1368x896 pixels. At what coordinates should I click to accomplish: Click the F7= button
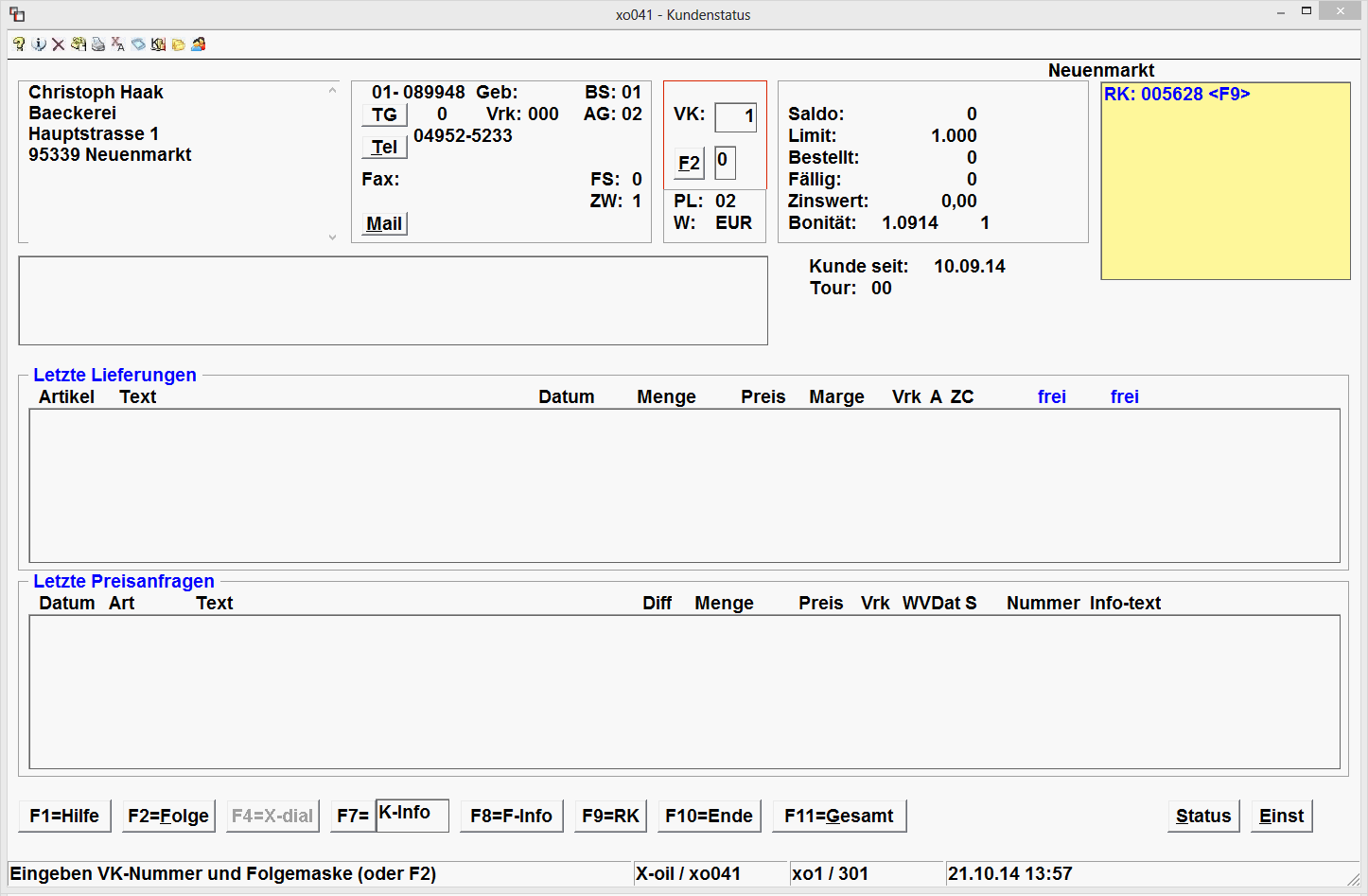pos(353,816)
